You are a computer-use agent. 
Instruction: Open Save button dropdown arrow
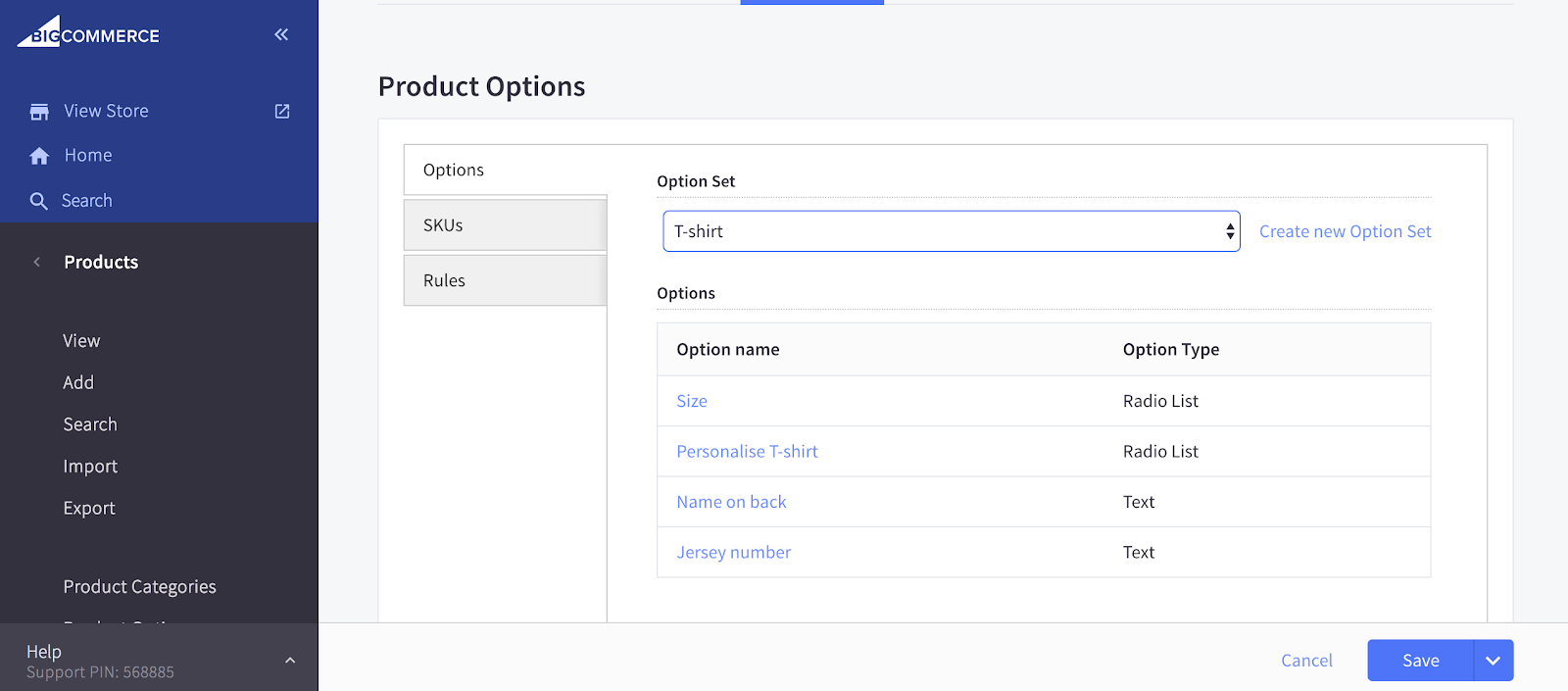tap(1493, 661)
